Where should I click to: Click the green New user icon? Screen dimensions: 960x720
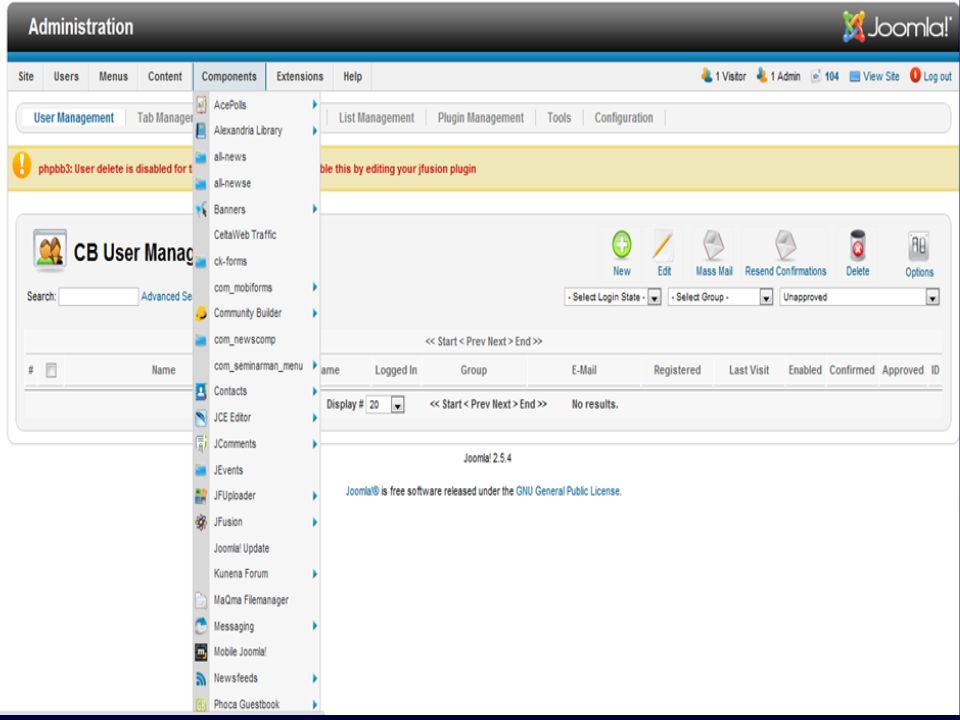coord(621,245)
